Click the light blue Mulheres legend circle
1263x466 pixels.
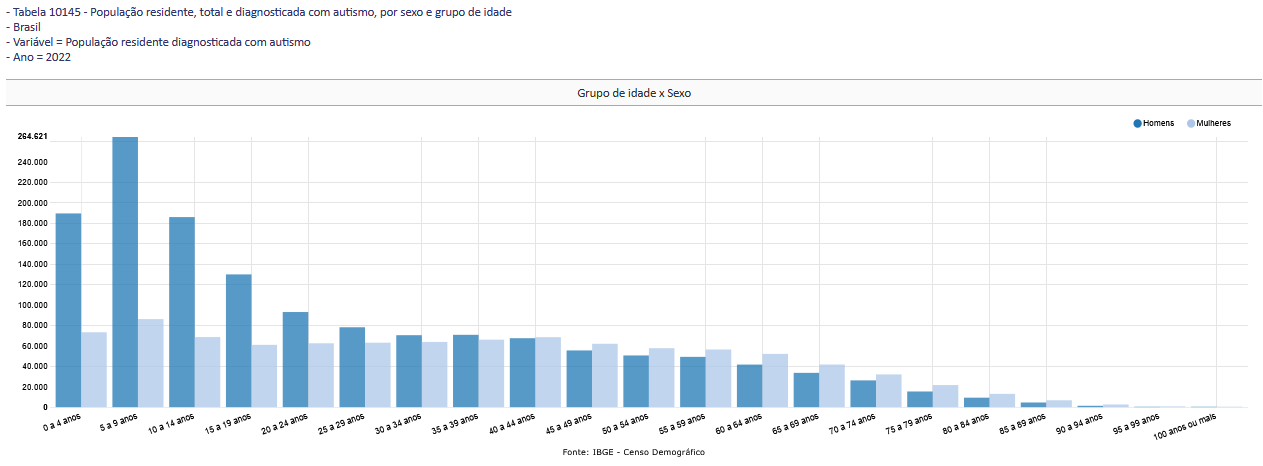click(1191, 123)
